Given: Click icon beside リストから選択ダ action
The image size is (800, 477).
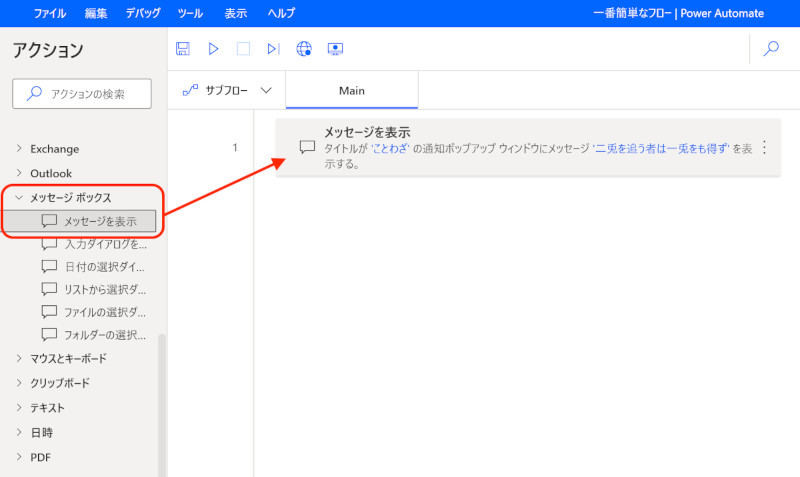Looking at the screenshot, I should [49, 289].
